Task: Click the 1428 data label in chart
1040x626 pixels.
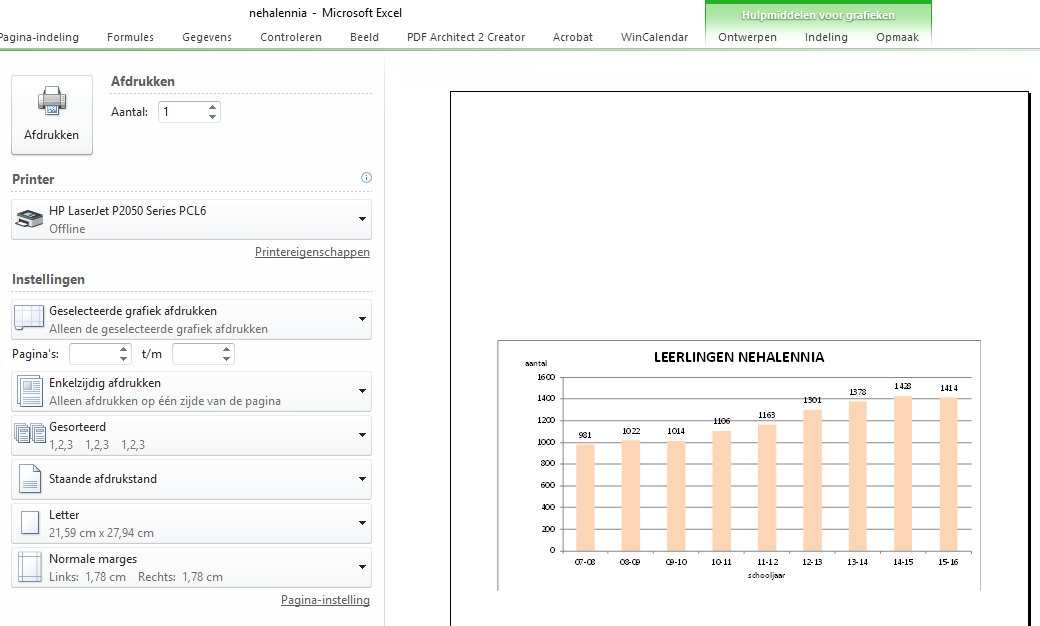Action: click(x=903, y=386)
